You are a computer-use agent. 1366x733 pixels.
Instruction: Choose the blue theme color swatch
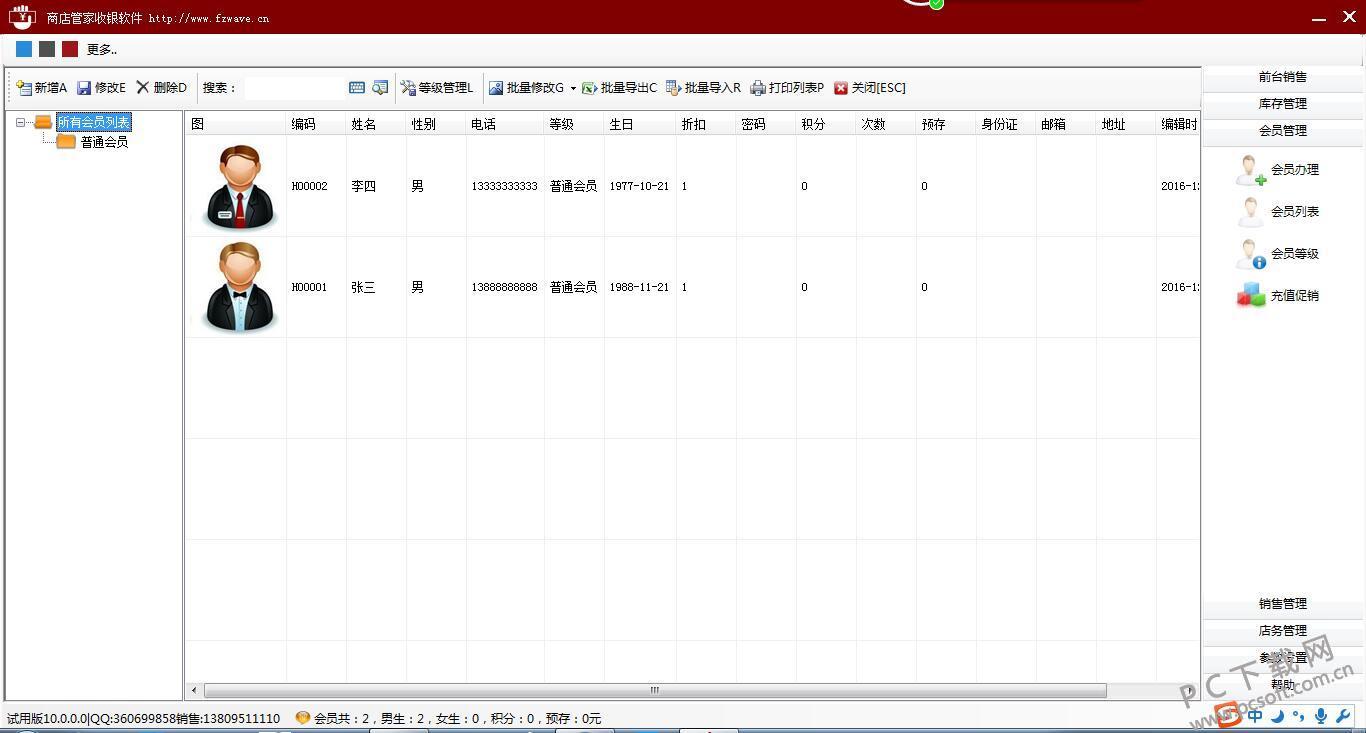[x=24, y=49]
